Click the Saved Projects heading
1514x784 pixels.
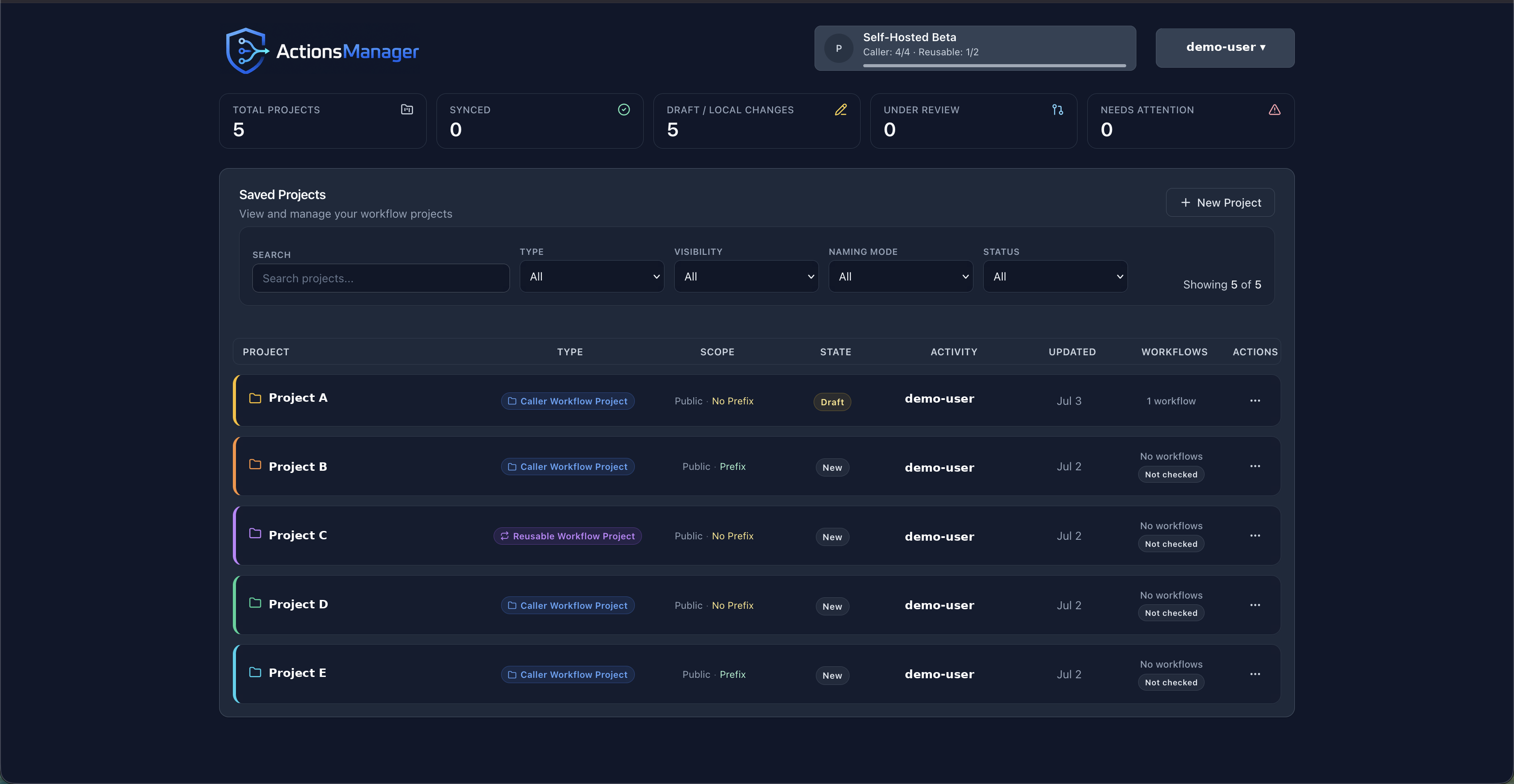click(x=282, y=195)
